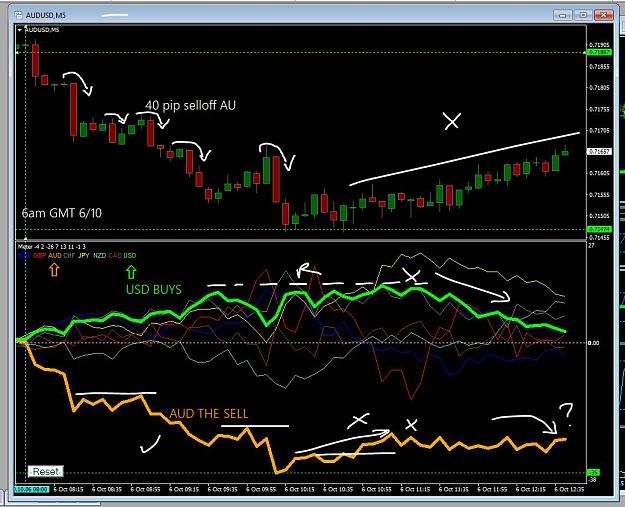Click the green -35 level marker
625x507 pixels.
point(594,473)
